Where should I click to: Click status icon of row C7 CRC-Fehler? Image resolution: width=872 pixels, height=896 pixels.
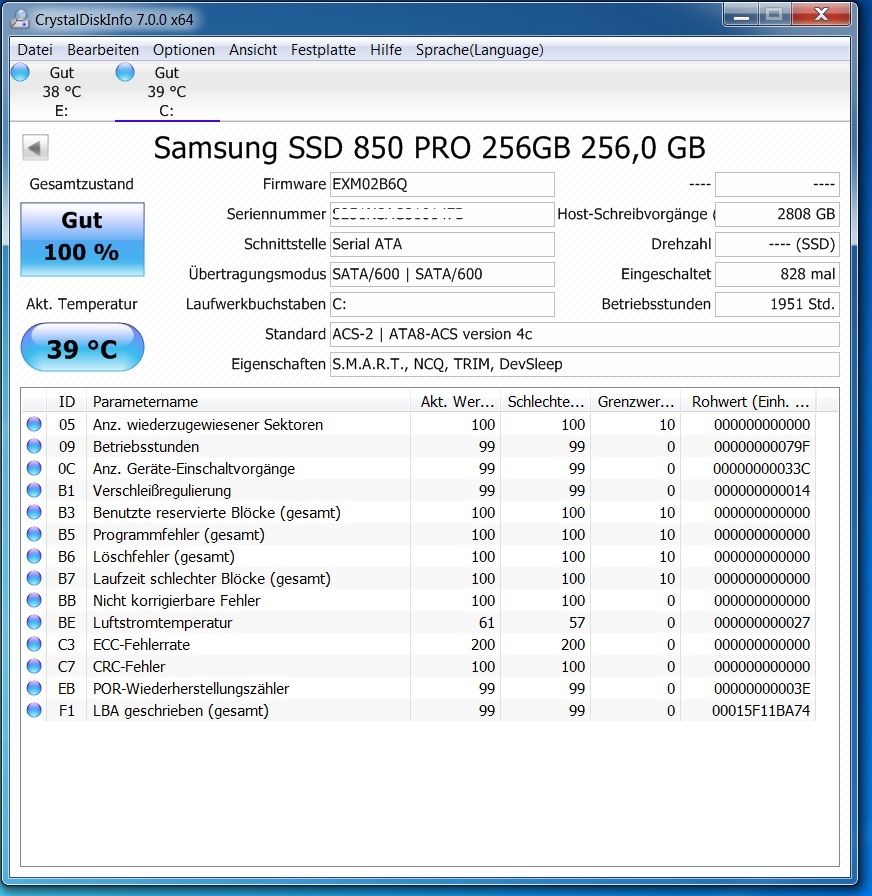pos(34,666)
